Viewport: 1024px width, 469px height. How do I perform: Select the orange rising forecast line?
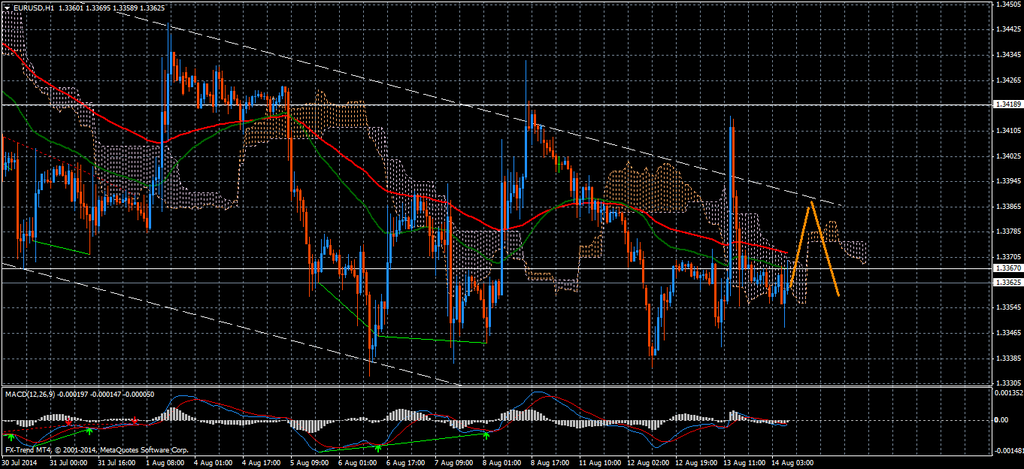(801, 246)
